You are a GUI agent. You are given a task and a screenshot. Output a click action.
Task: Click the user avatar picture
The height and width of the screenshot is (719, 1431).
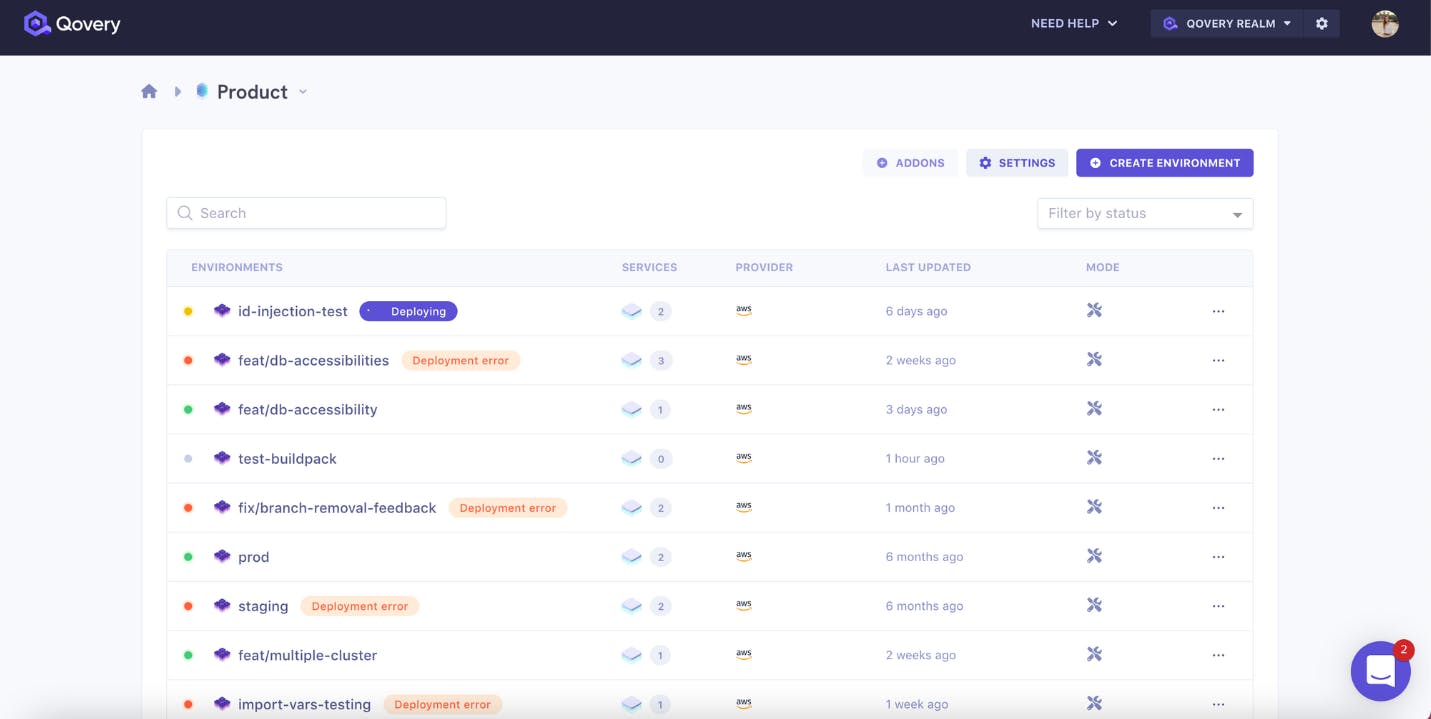pos(1384,23)
